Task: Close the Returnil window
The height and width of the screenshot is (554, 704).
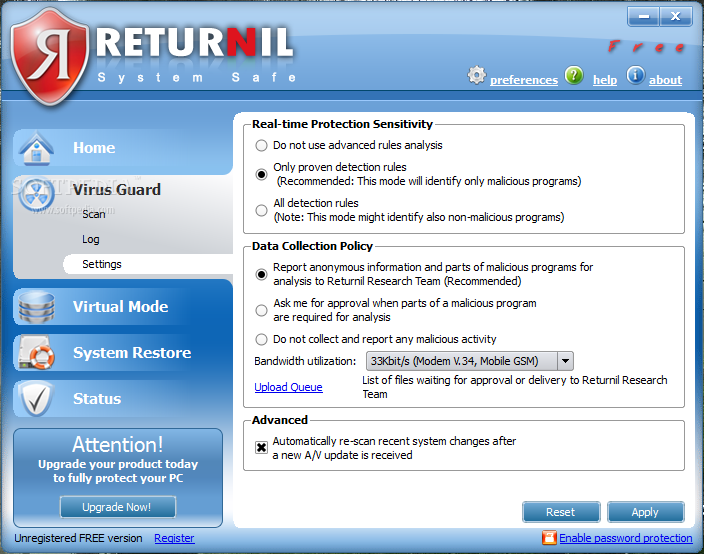Action: point(675,17)
